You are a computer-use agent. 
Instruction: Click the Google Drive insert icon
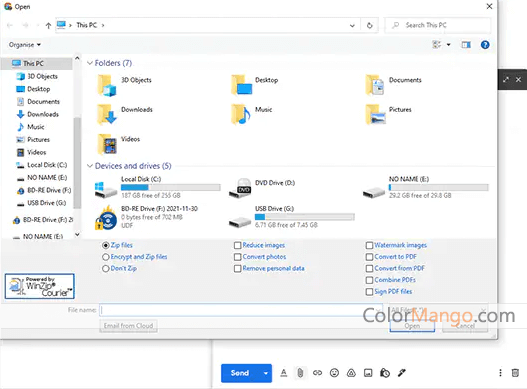coord(351,373)
